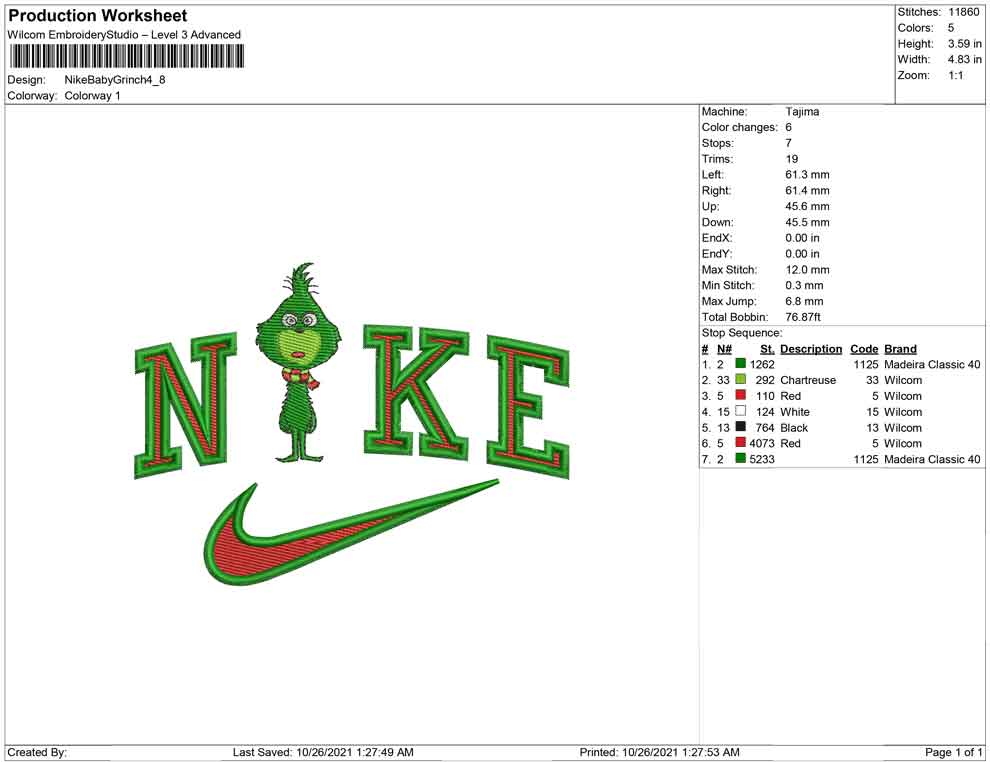990x762 pixels.
Task: Click the Total Bobbin value '76.87ft'
Action: [803, 317]
